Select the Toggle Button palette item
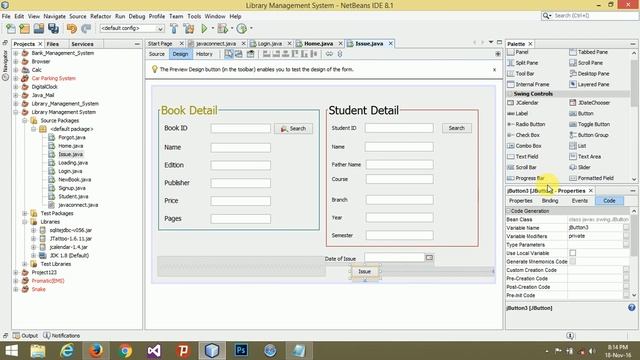Screen dimensions: 640x360 (x=589, y=124)
